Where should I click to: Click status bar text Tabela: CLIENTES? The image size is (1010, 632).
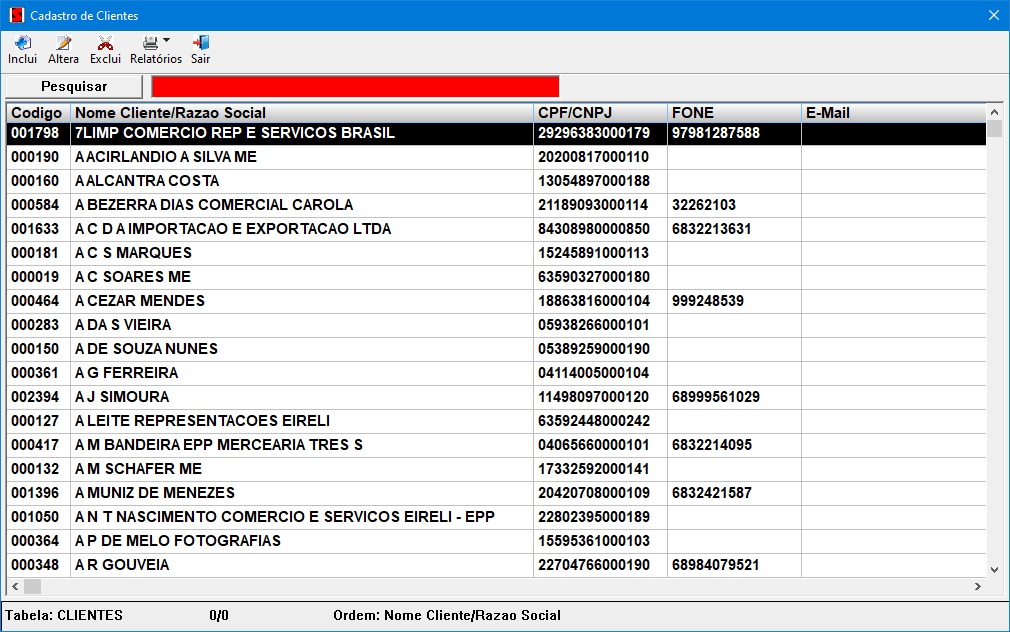click(64, 615)
